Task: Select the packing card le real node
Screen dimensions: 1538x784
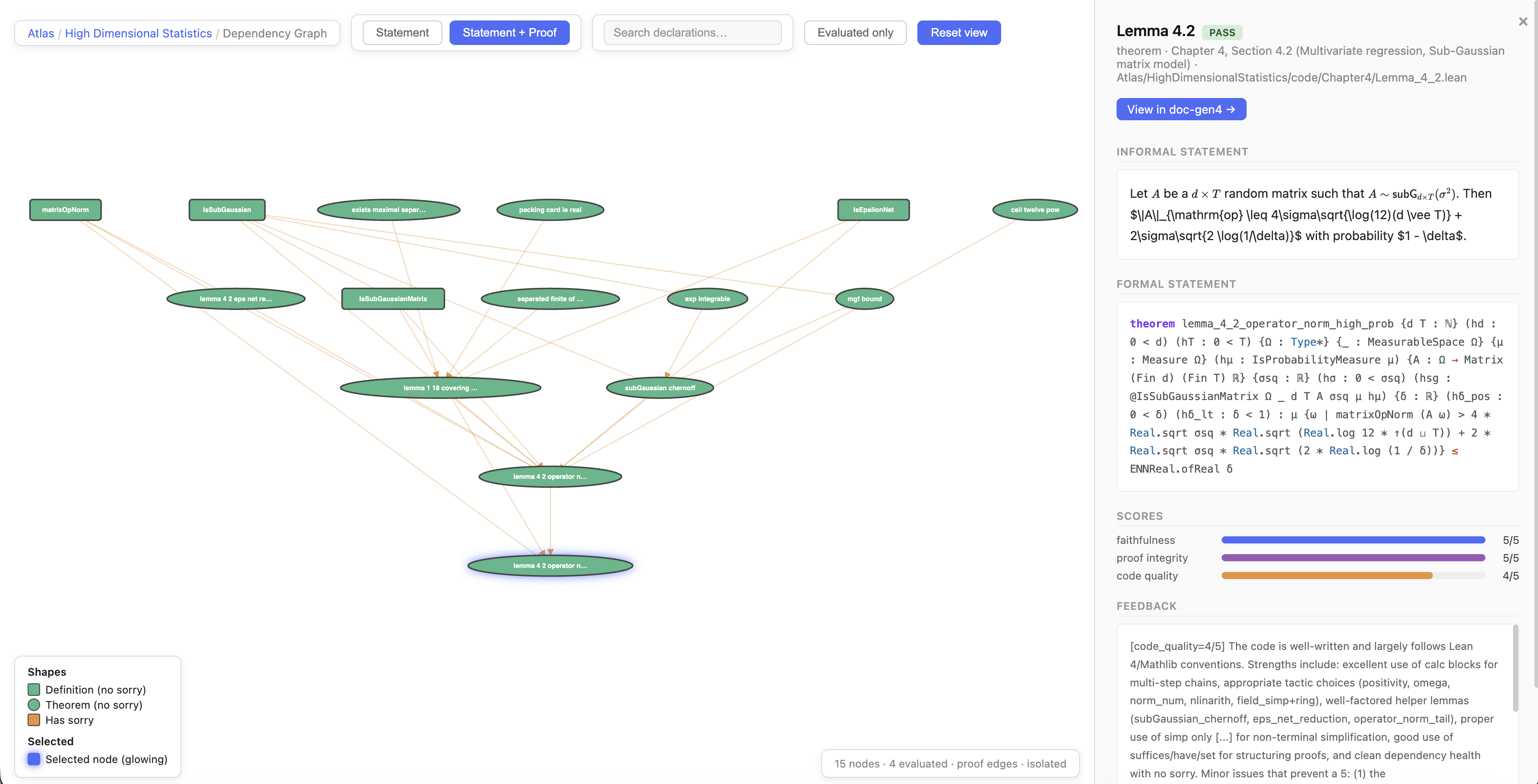Action: click(550, 209)
